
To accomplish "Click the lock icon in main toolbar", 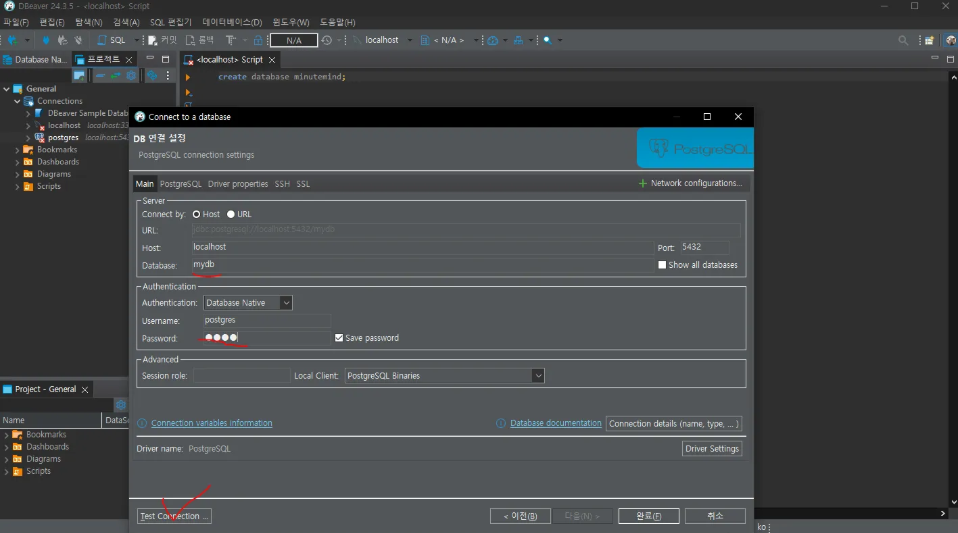I will click(x=258, y=40).
